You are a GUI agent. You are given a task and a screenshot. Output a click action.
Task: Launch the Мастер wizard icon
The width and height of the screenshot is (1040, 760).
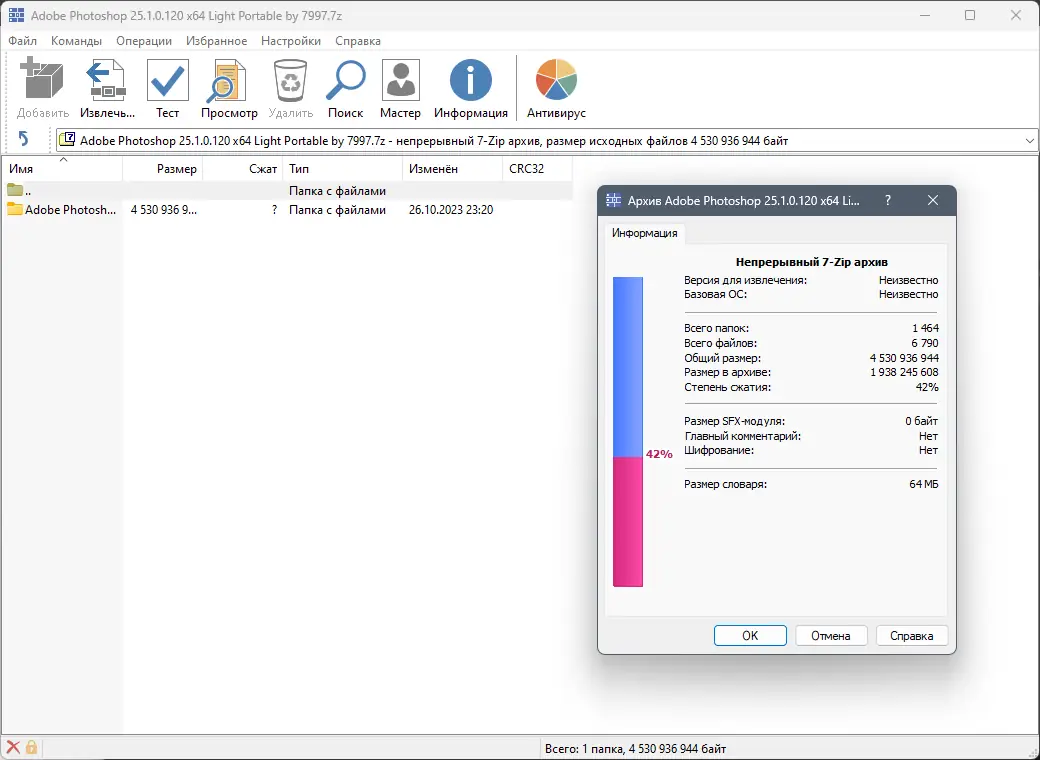point(400,80)
